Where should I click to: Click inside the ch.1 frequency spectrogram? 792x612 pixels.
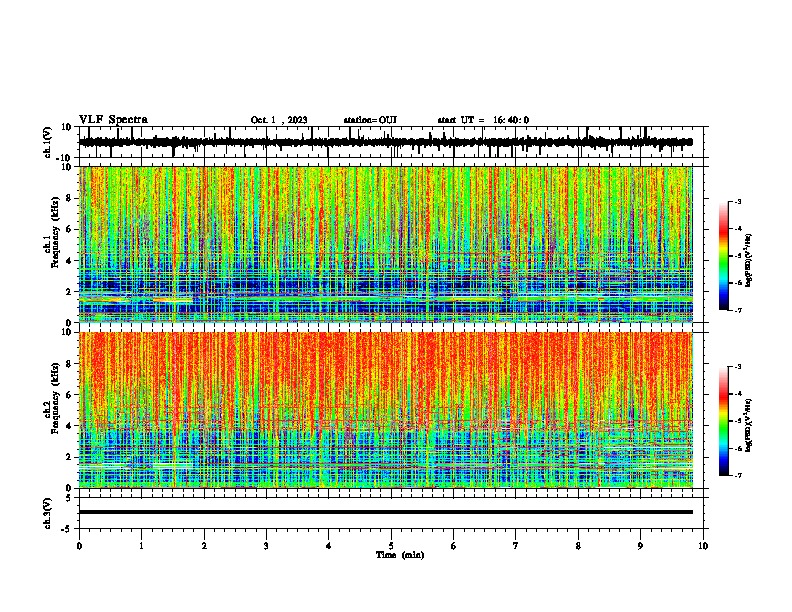coord(386,244)
